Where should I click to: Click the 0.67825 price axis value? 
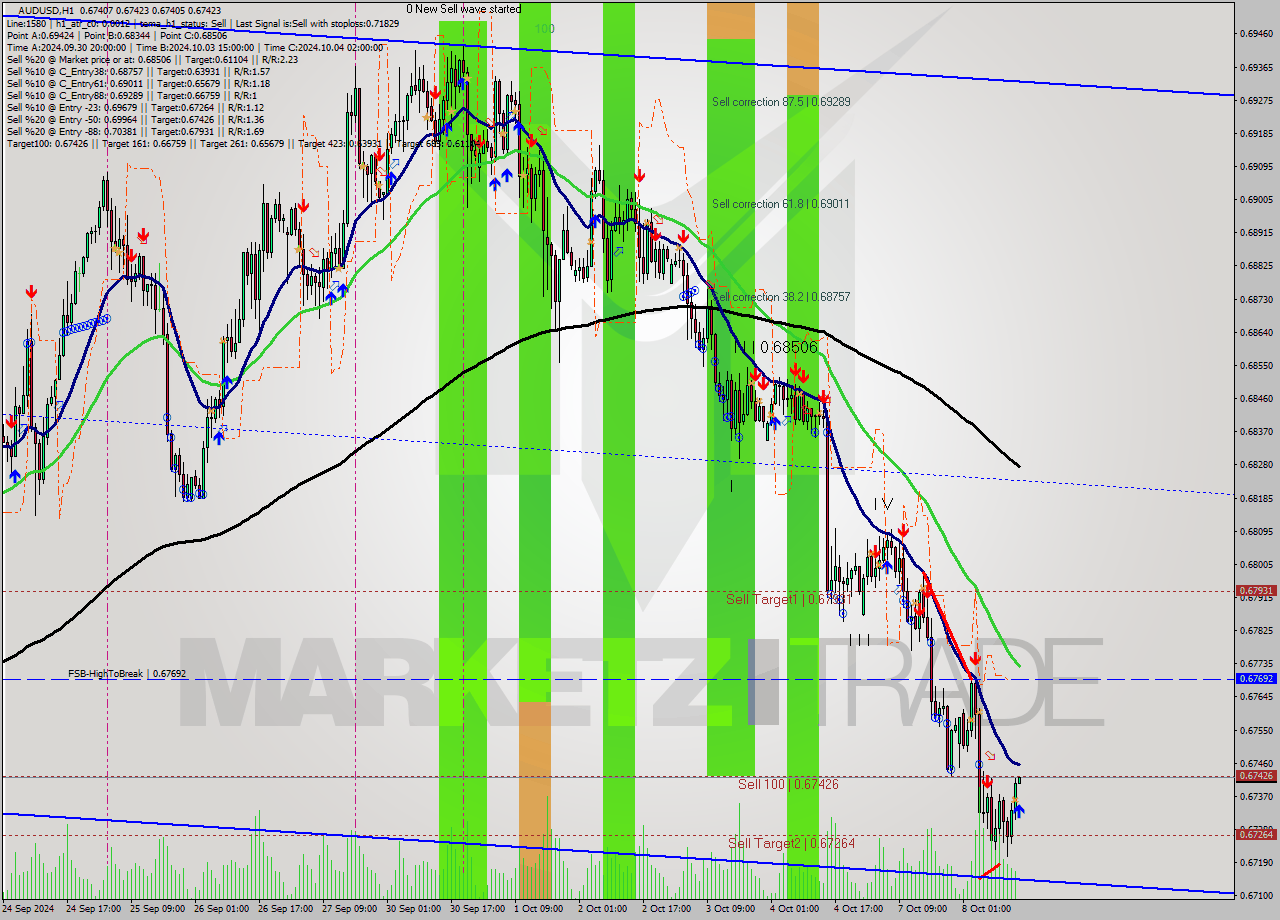pyautogui.click(x=1256, y=630)
